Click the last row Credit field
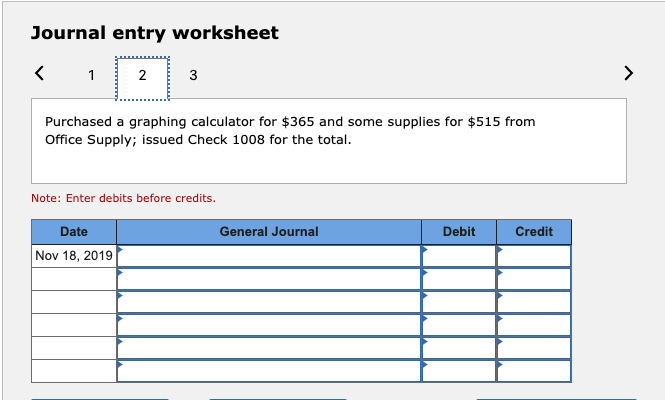Viewport: 665px width, 400px height. pos(534,370)
